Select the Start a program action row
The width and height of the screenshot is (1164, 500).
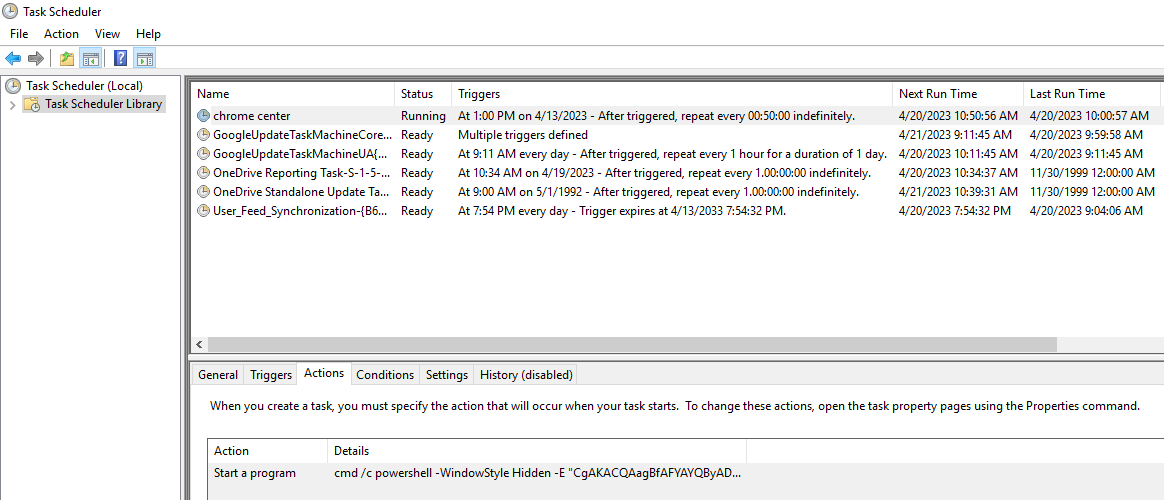(477, 473)
